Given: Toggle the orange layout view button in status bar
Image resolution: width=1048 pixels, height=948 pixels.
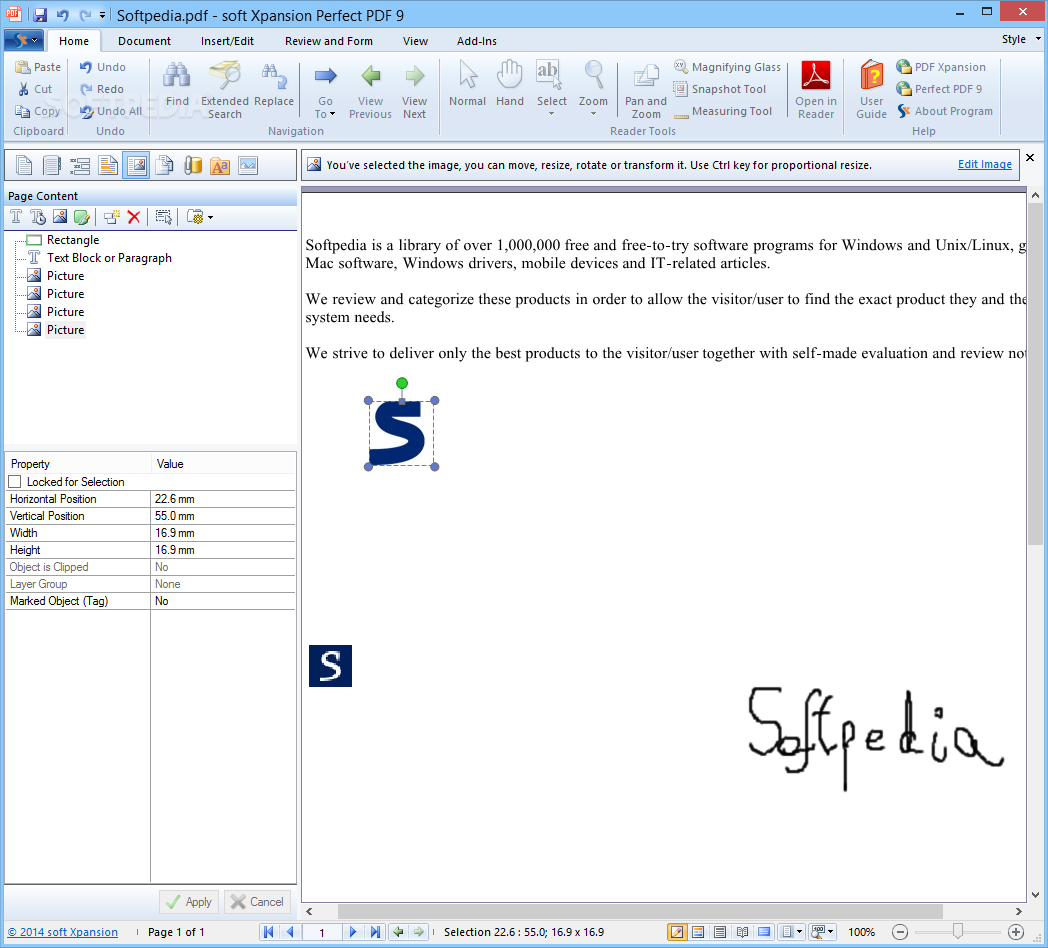Looking at the screenshot, I should pyautogui.click(x=698, y=931).
